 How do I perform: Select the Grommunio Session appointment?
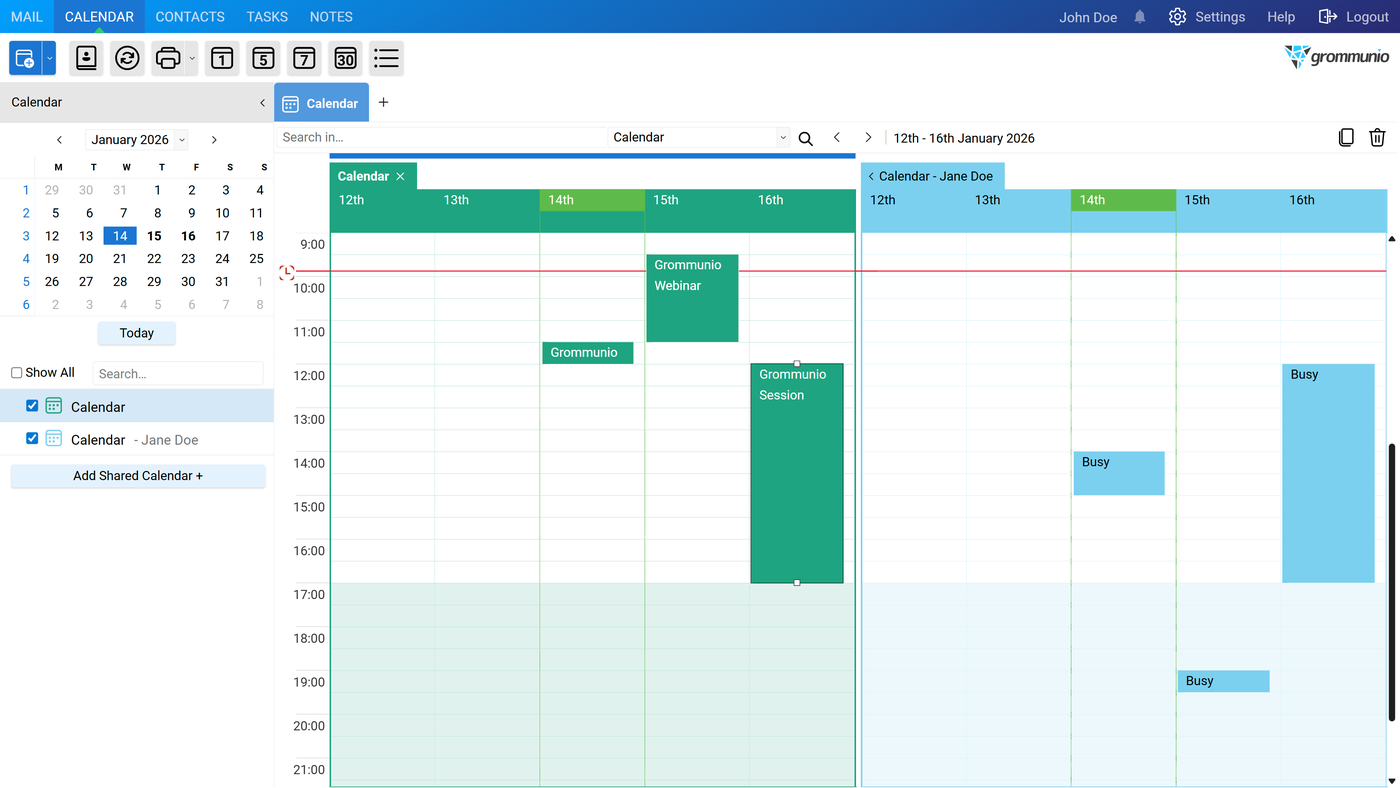click(797, 473)
